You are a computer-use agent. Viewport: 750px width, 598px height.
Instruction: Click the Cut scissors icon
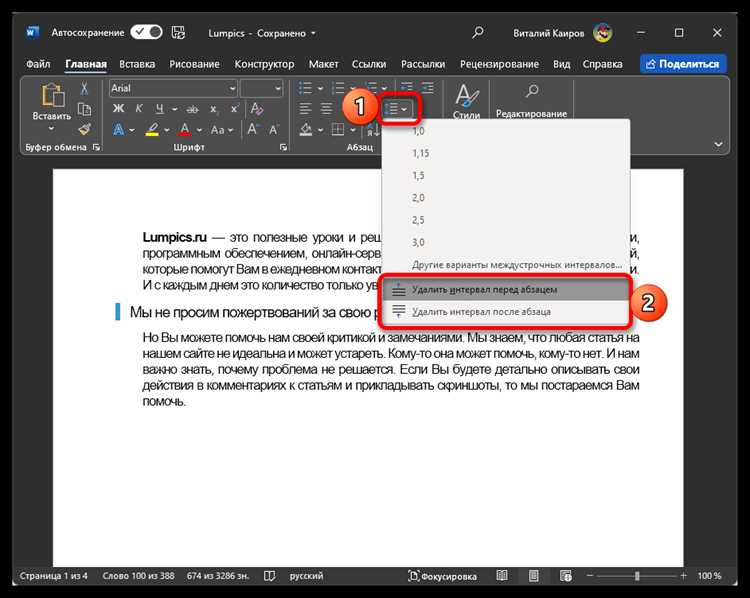click(x=84, y=88)
